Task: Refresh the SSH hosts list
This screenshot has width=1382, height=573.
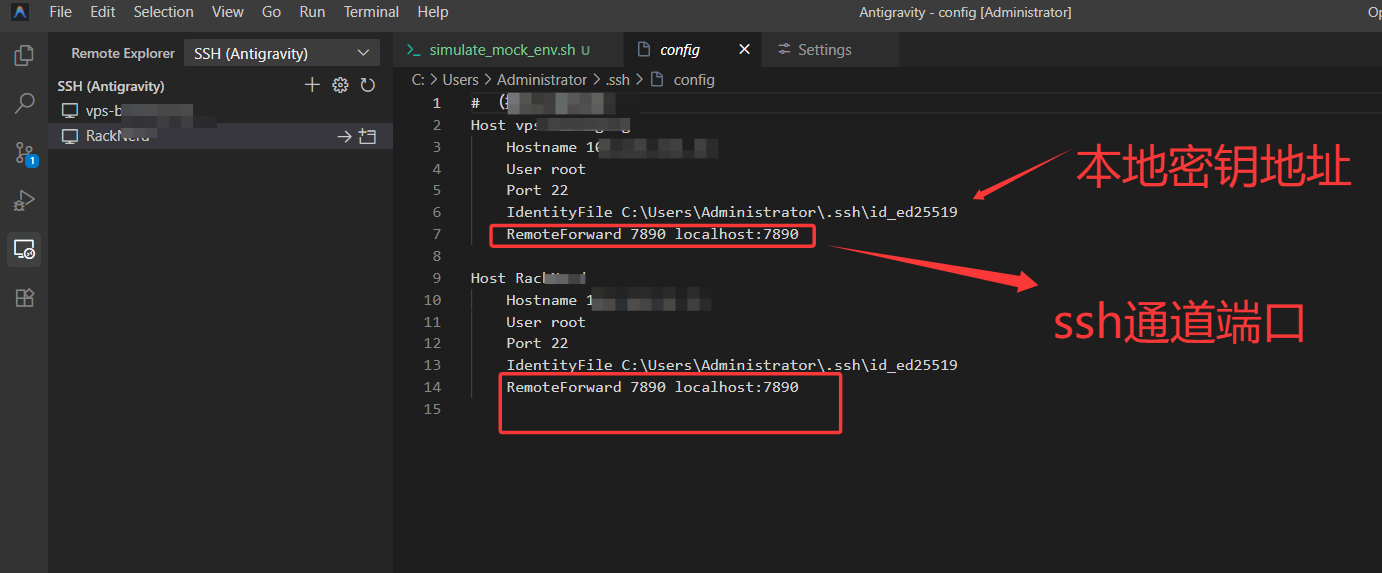Action: (368, 86)
